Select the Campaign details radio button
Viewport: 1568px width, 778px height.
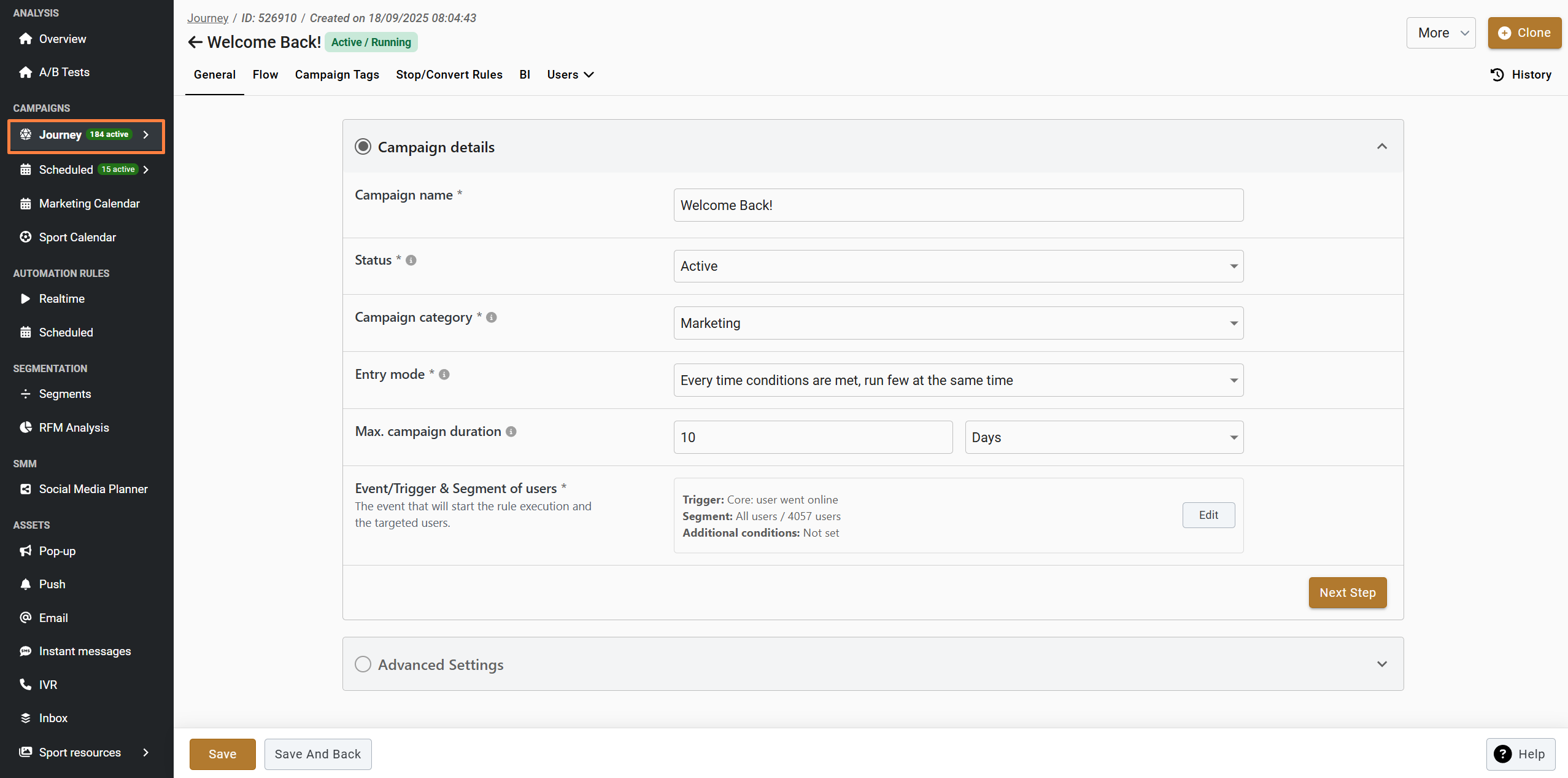(x=363, y=147)
